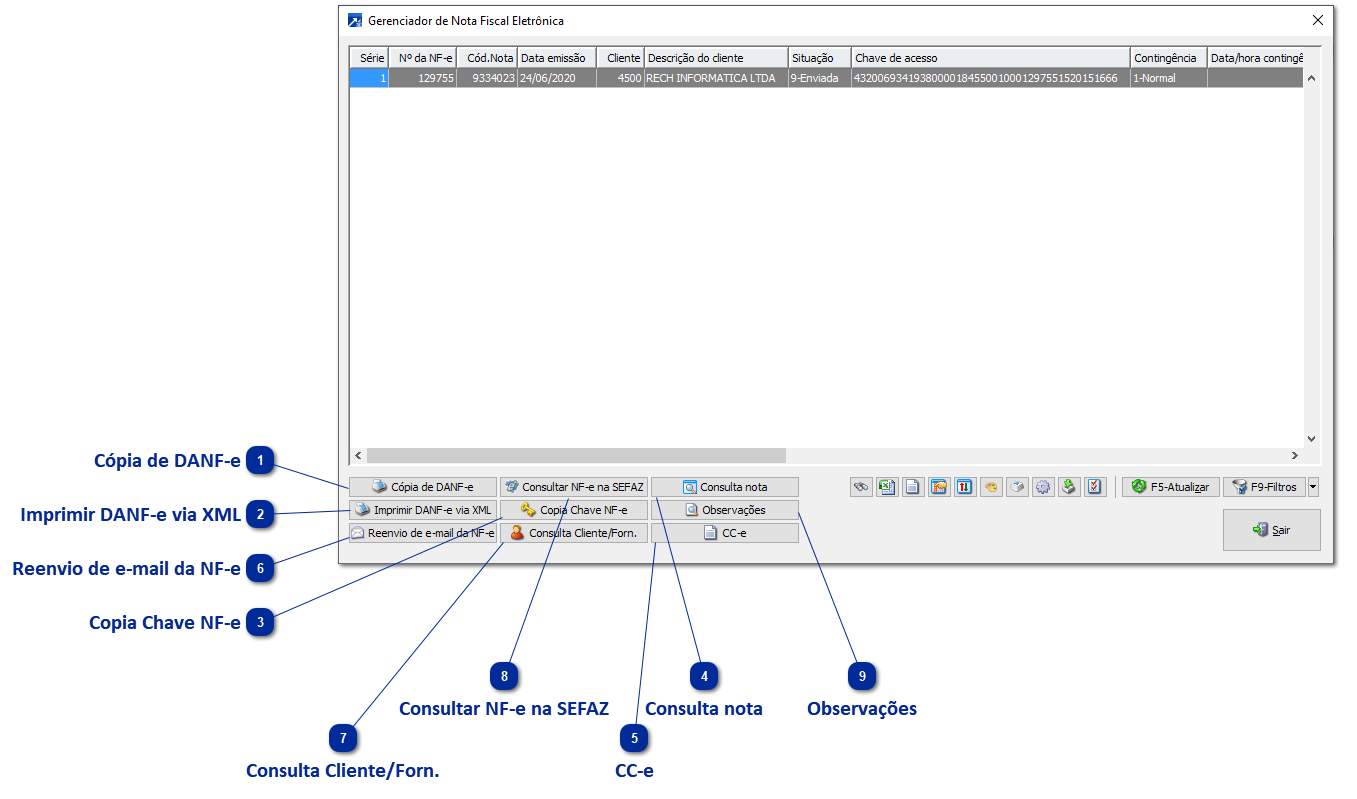Sort by the Situação column header
This screenshot has width=1357, height=799.
(819, 58)
